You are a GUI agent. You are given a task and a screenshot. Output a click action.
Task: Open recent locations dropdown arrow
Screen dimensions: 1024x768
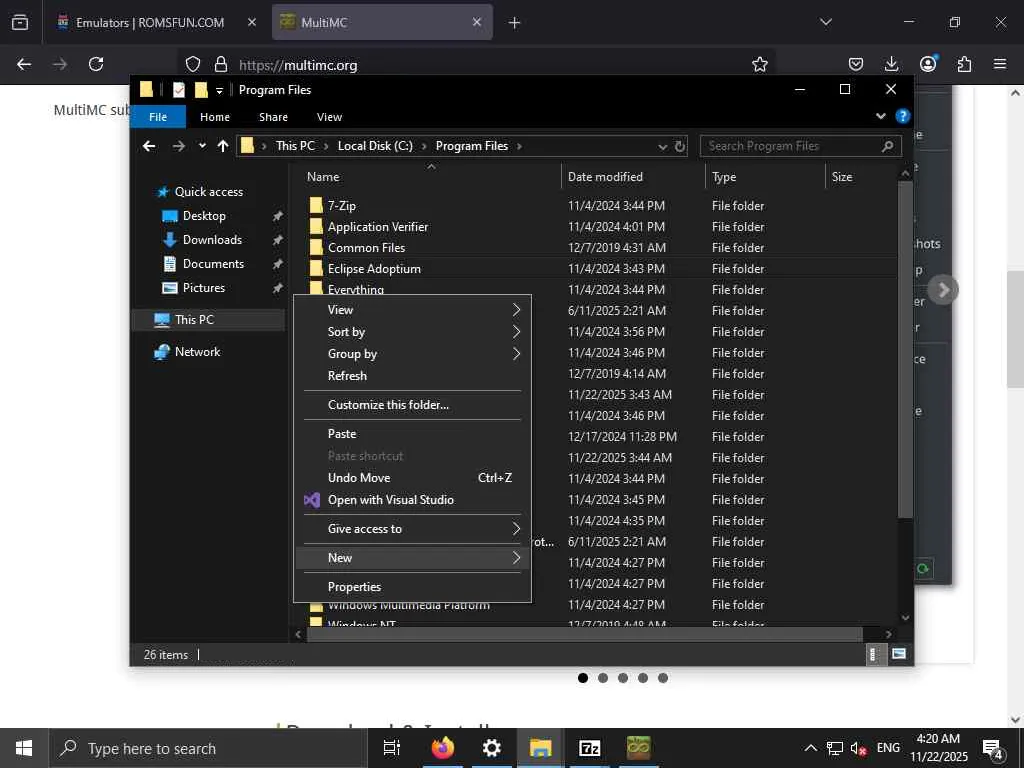(202, 146)
